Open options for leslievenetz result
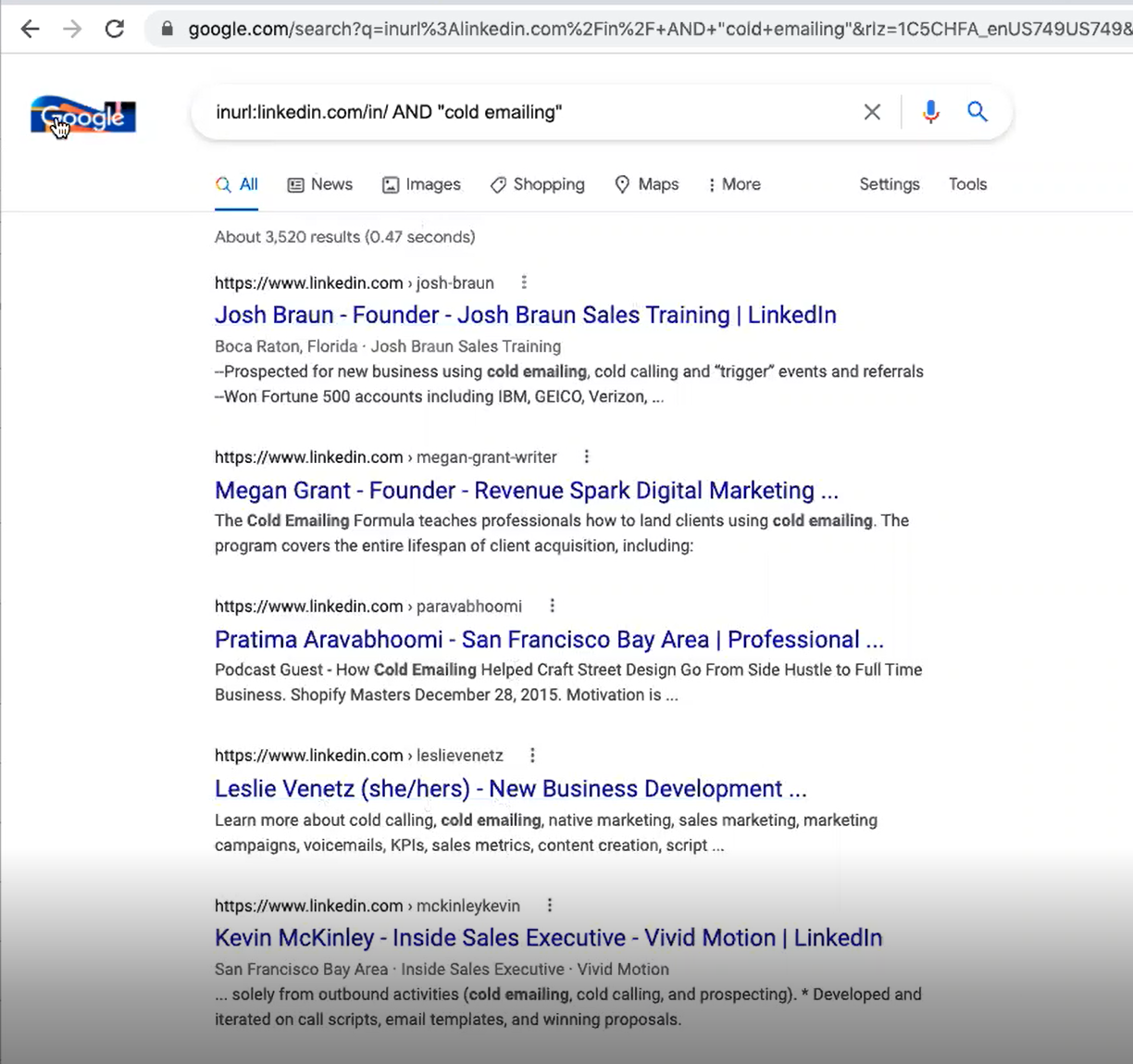Image resolution: width=1133 pixels, height=1064 pixels. (x=532, y=756)
